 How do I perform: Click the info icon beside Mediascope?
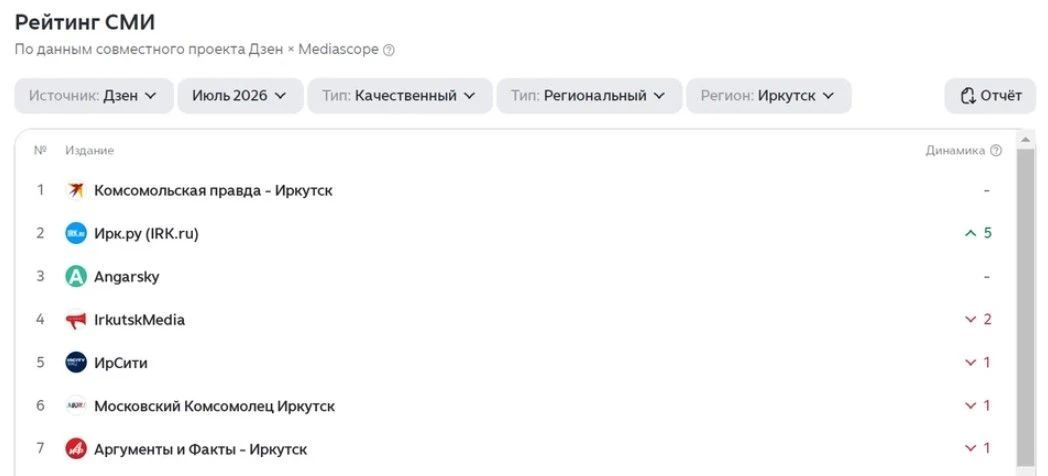point(388,50)
